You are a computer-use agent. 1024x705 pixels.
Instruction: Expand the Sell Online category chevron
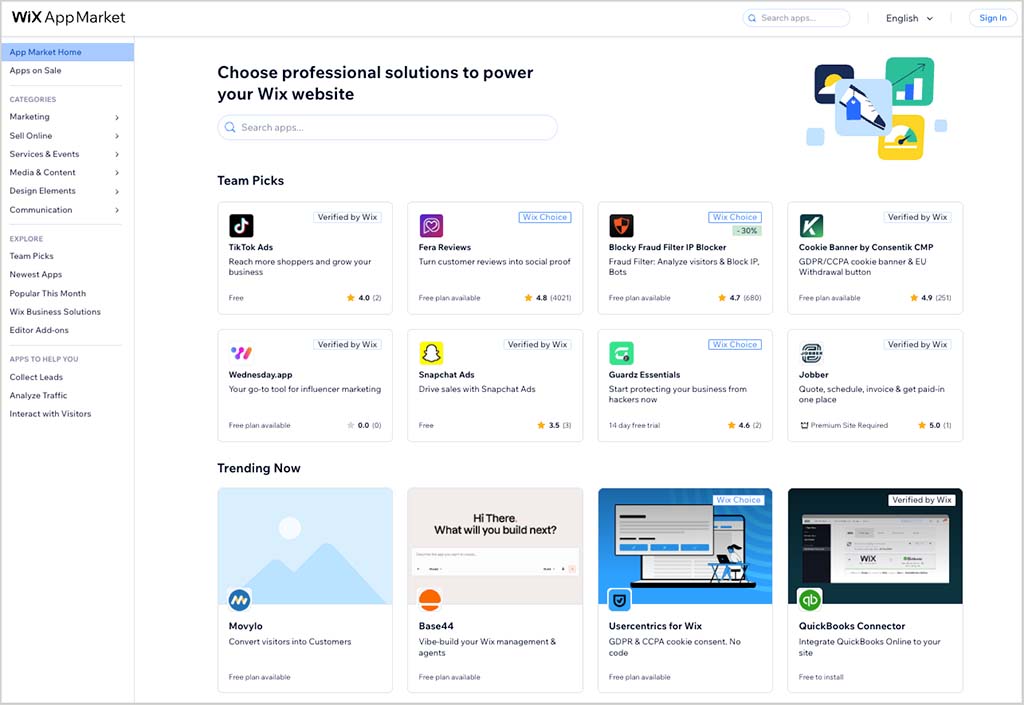[117, 136]
